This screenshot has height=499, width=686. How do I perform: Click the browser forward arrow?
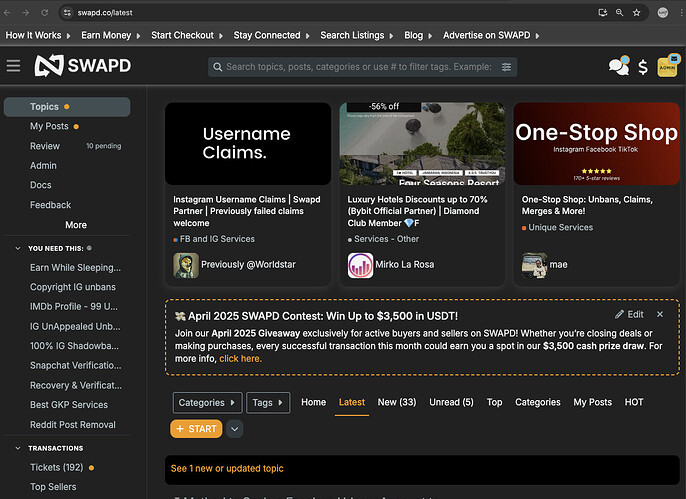click(x=26, y=13)
